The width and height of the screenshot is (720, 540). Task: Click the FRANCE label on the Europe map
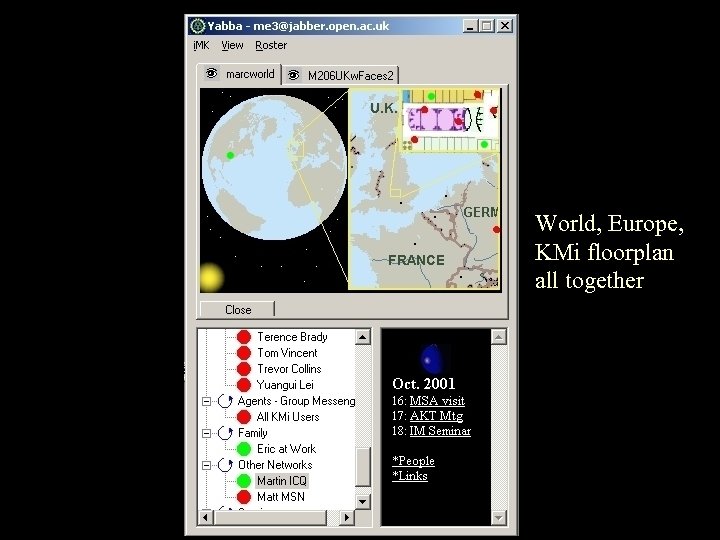[x=416, y=260]
